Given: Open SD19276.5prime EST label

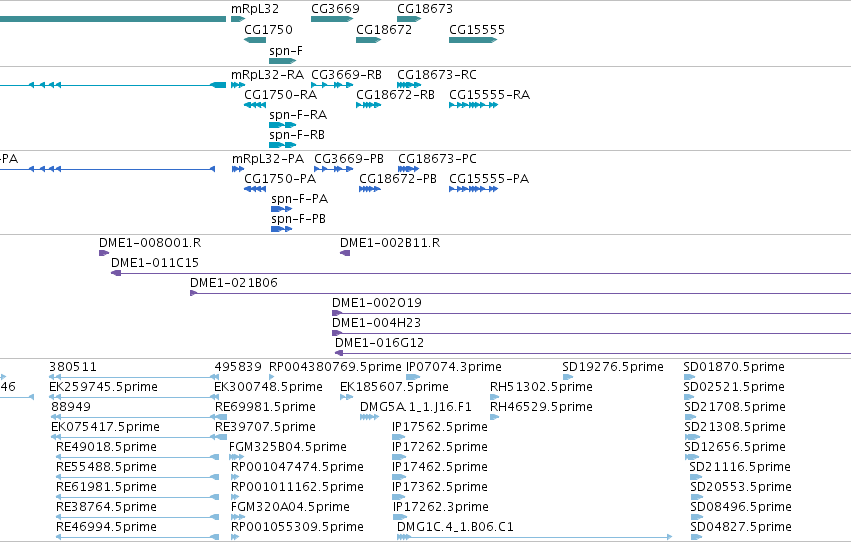Looking at the screenshot, I should 613,367.
